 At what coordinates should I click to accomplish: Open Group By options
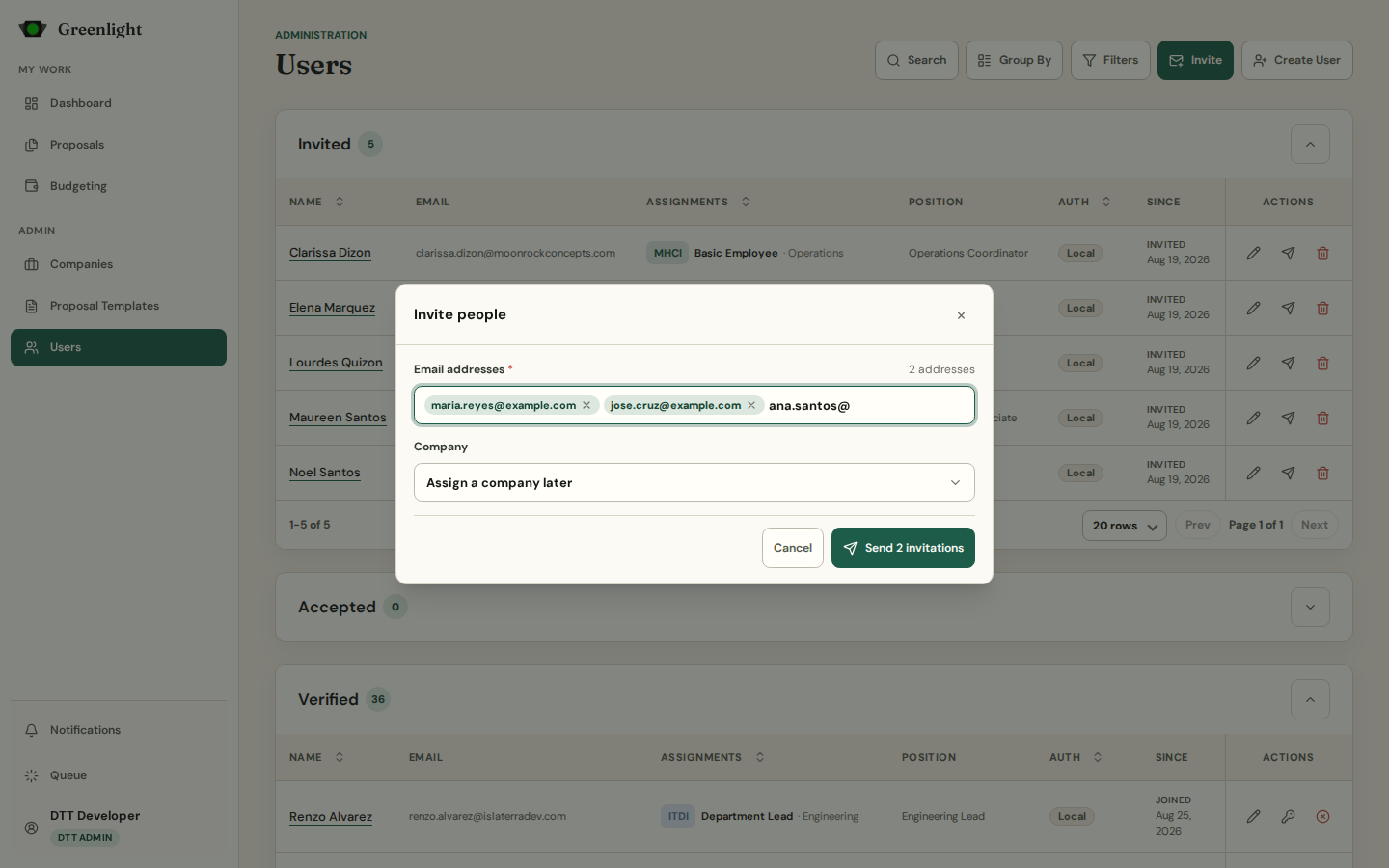click(1014, 60)
